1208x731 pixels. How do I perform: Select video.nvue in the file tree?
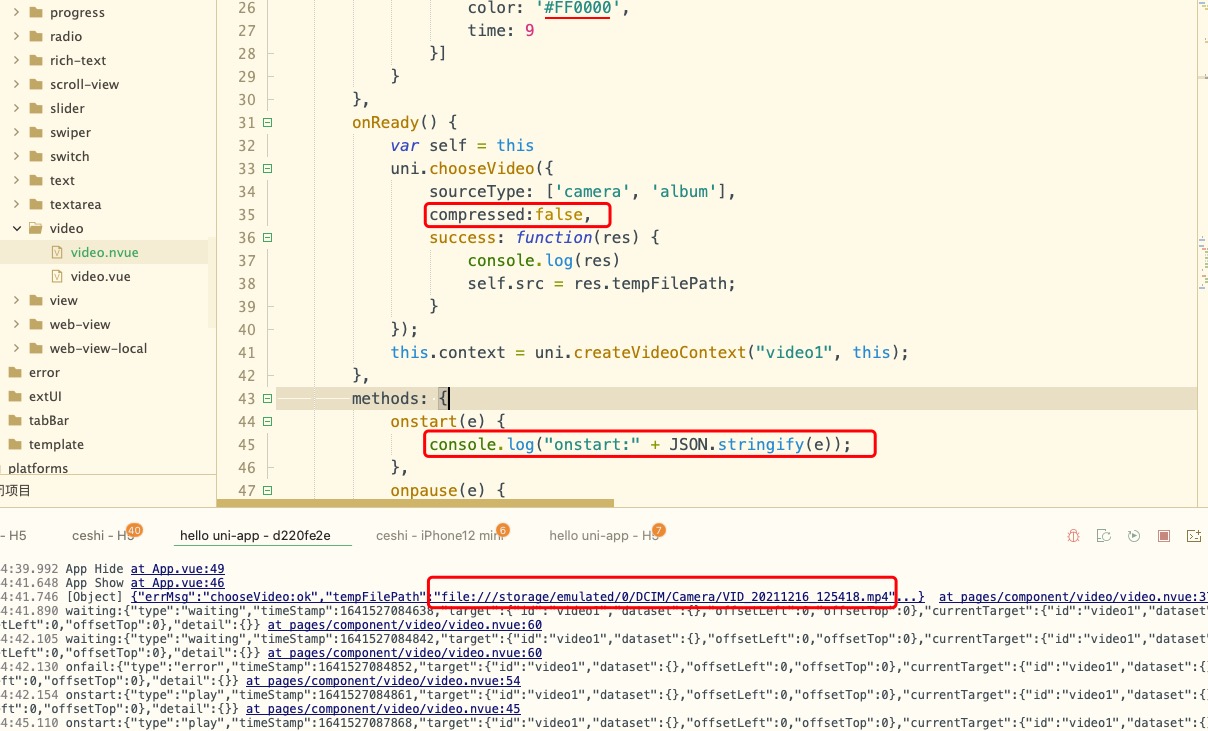[104, 252]
